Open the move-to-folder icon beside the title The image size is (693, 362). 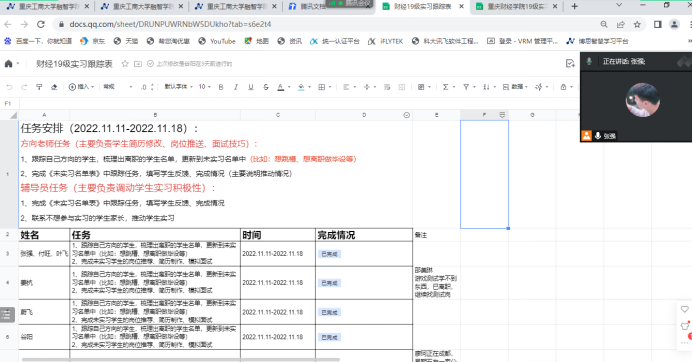click(138, 64)
